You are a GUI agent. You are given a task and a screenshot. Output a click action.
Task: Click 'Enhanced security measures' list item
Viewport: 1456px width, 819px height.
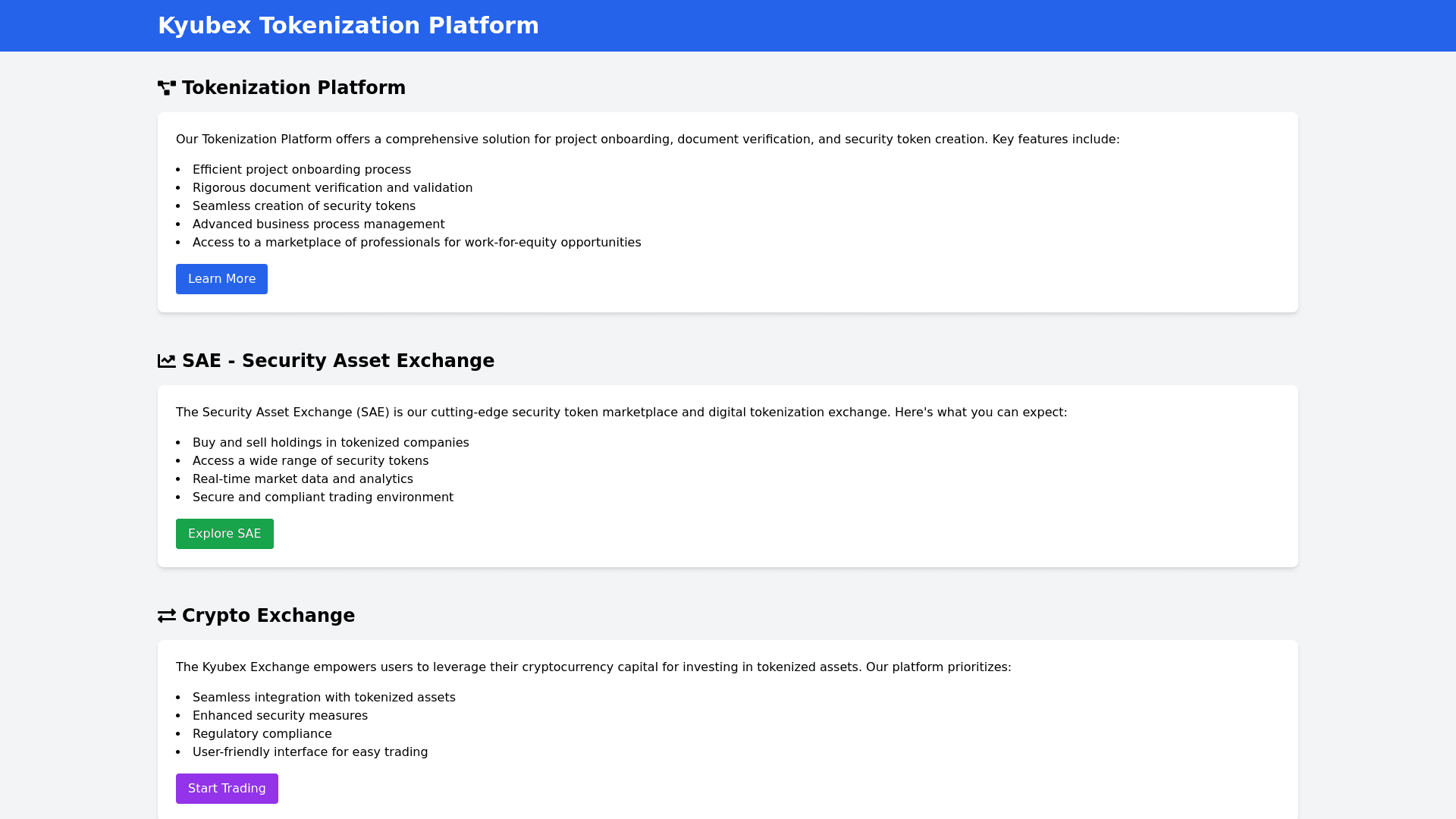click(280, 716)
